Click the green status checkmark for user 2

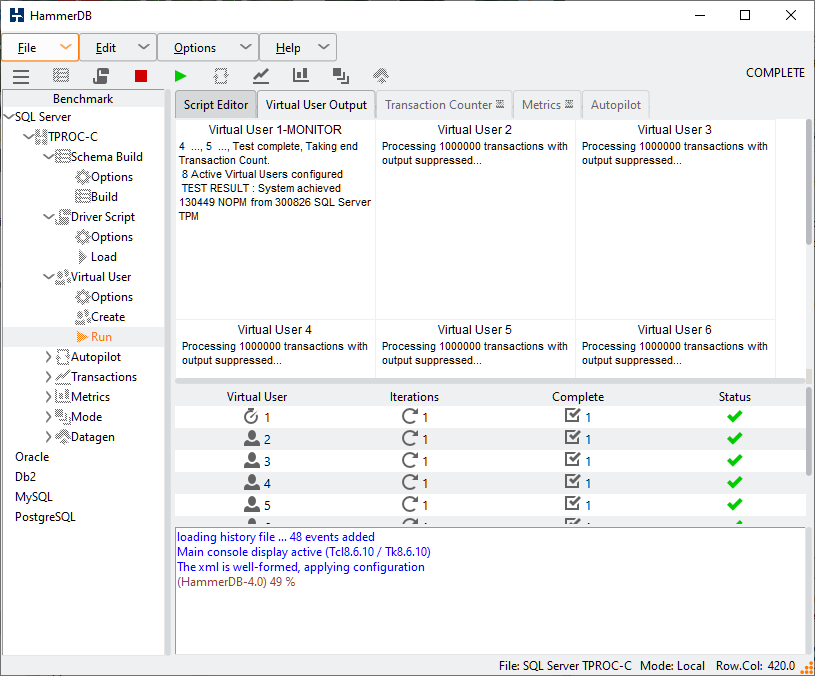click(x=734, y=439)
